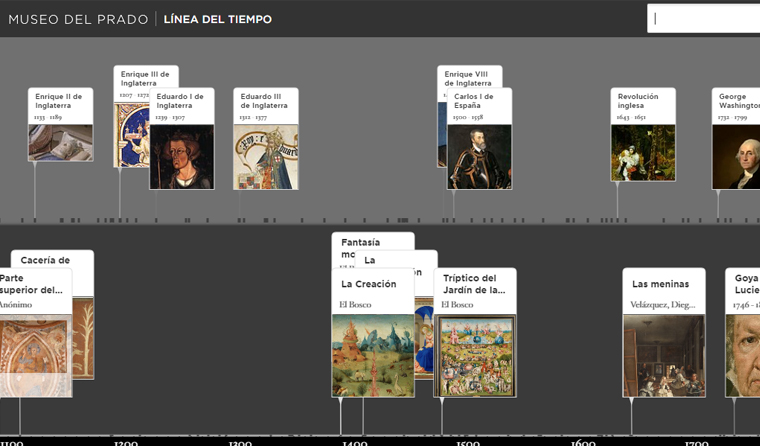Open Tríptico del Jardín de la... title

pos(474,284)
